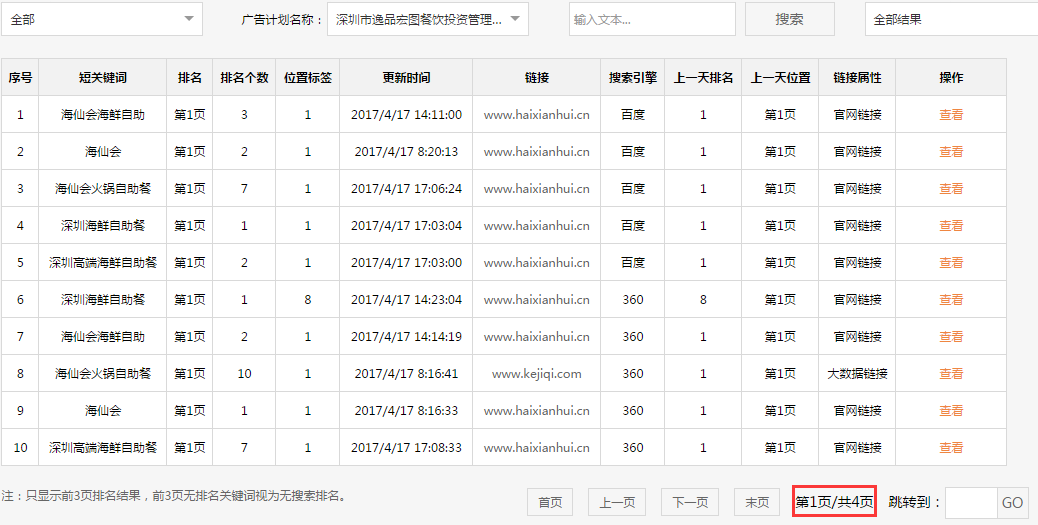
Task: Click www.haixianhui.cn link in row 2
Action: pos(536,152)
